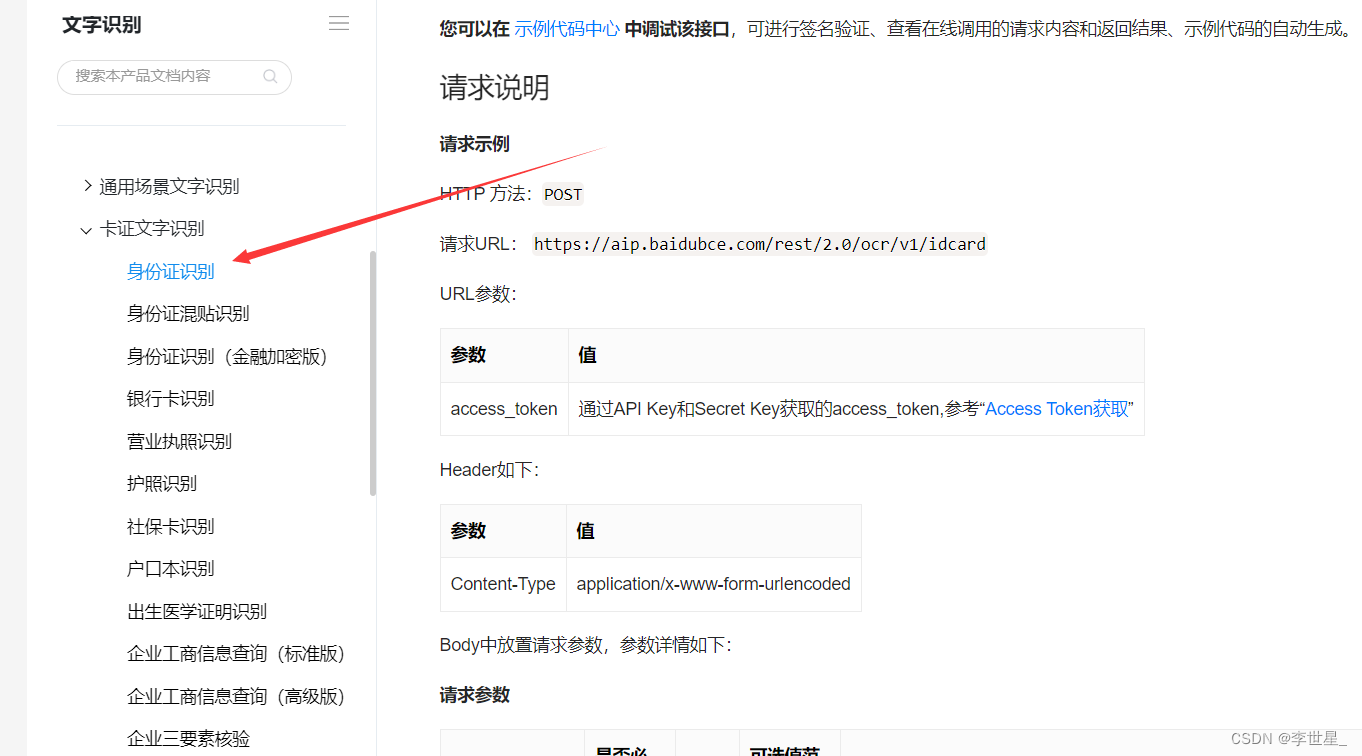Open 企业工商信息查询(标准版) page
The height and width of the screenshot is (756, 1362).
point(236,653)
